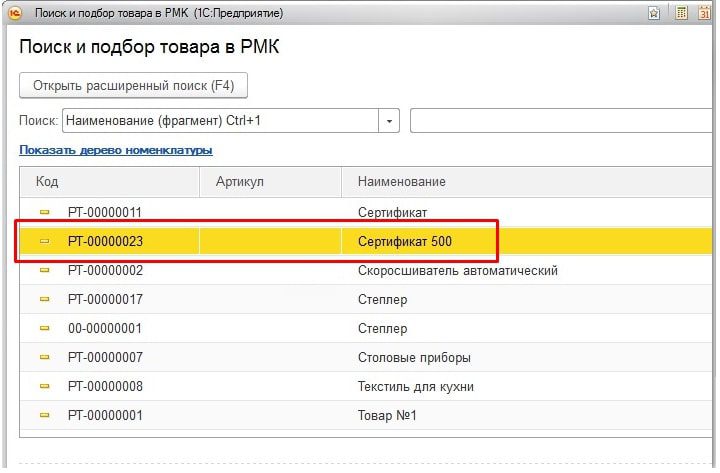Select the 'Скоросшиватель автоматический' row
720x473 pixels.
[457, 270]
